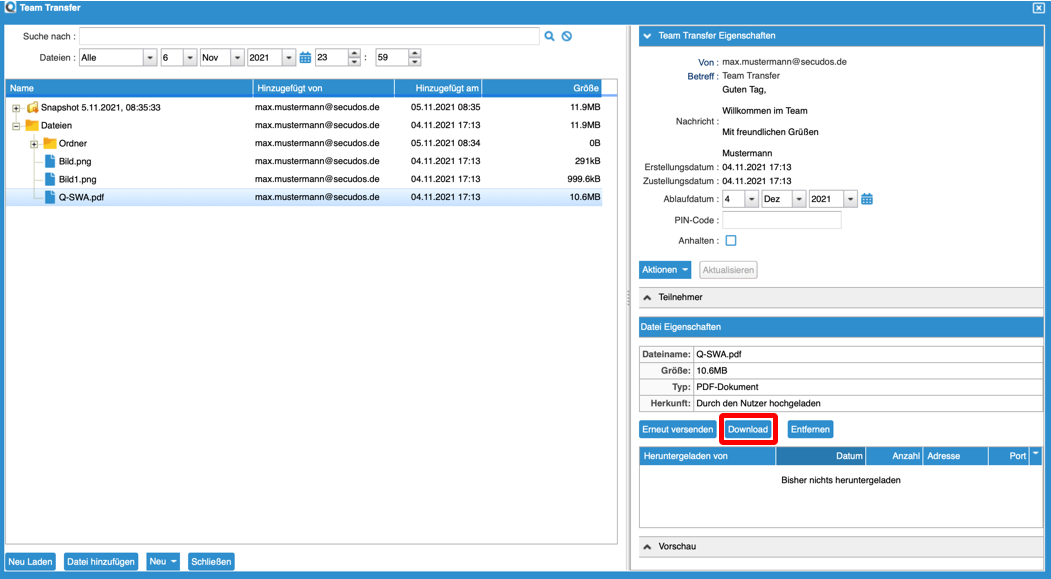The width and height of the screenshot is (1051, 579).
Task: Open the Dateien date calendar picker icon
Action: [306, 58]
